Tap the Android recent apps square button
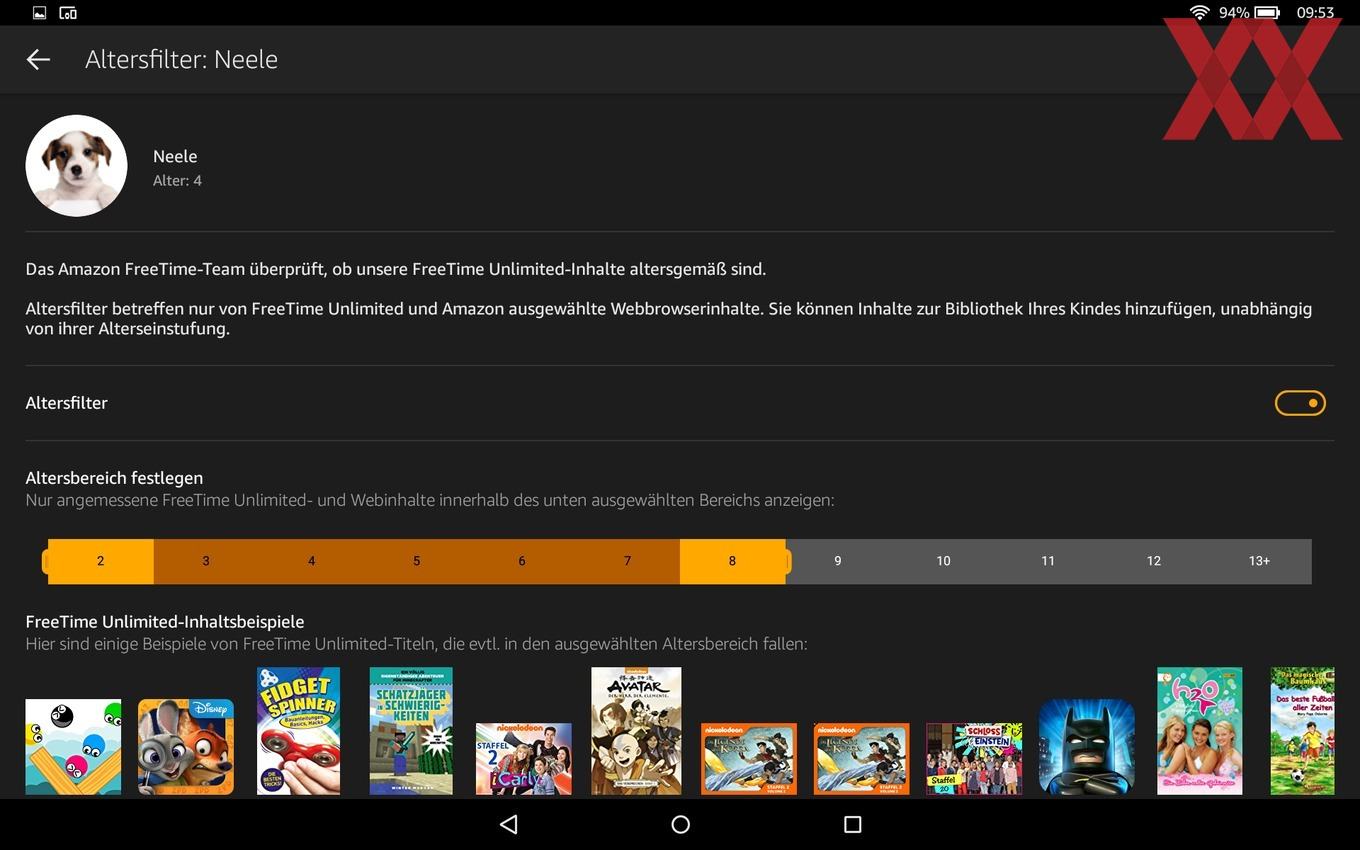This screenshot has width=1360, height=850. [x=853, y=824]
